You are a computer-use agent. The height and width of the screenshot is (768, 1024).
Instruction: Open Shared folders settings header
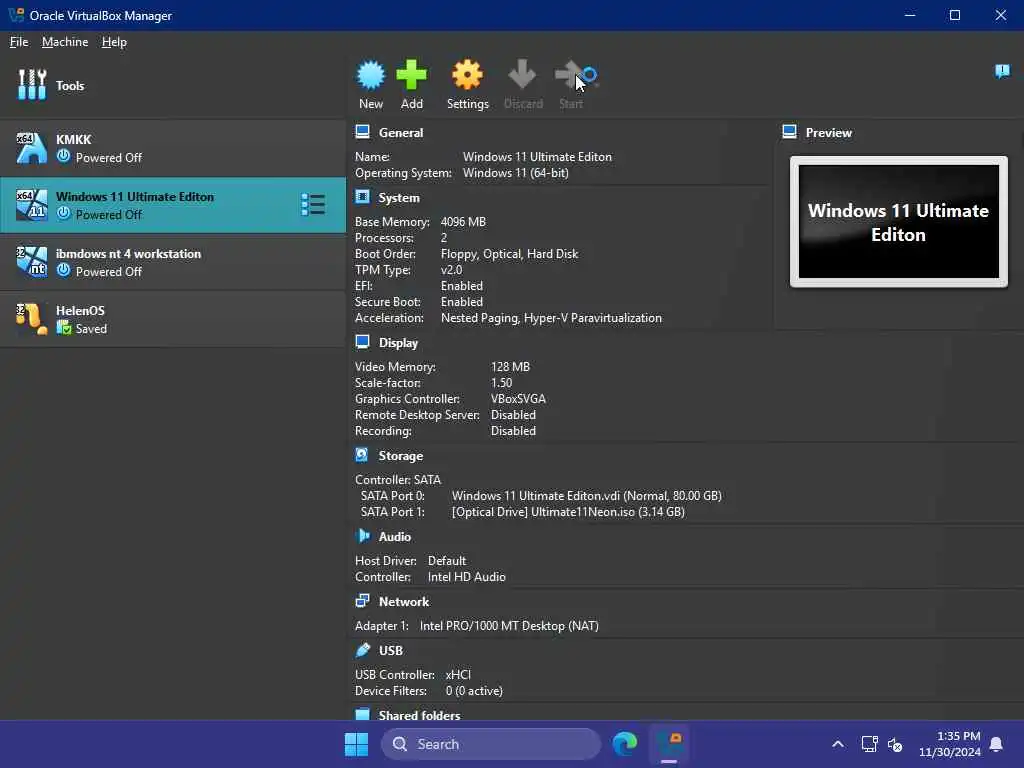pyautogui.click(x=419, y=715)
